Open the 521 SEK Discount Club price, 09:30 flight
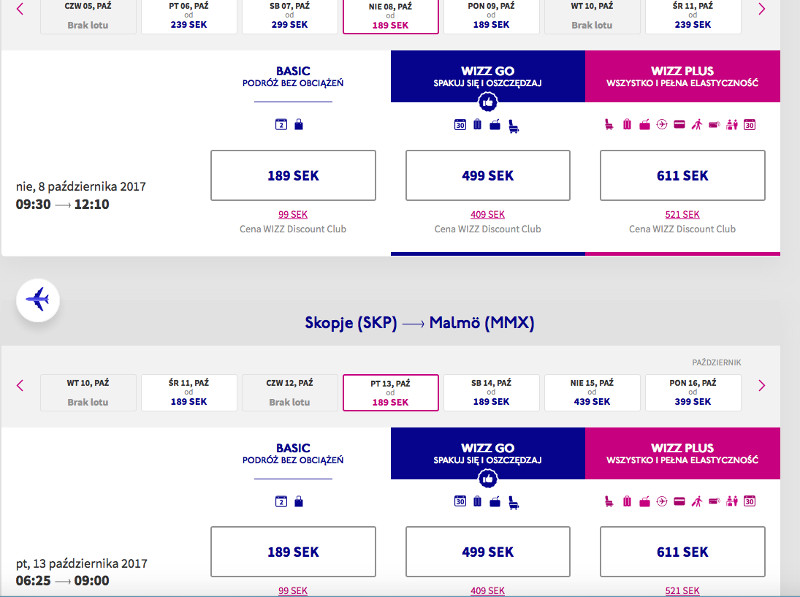800x597 pixels. [683, 214]
